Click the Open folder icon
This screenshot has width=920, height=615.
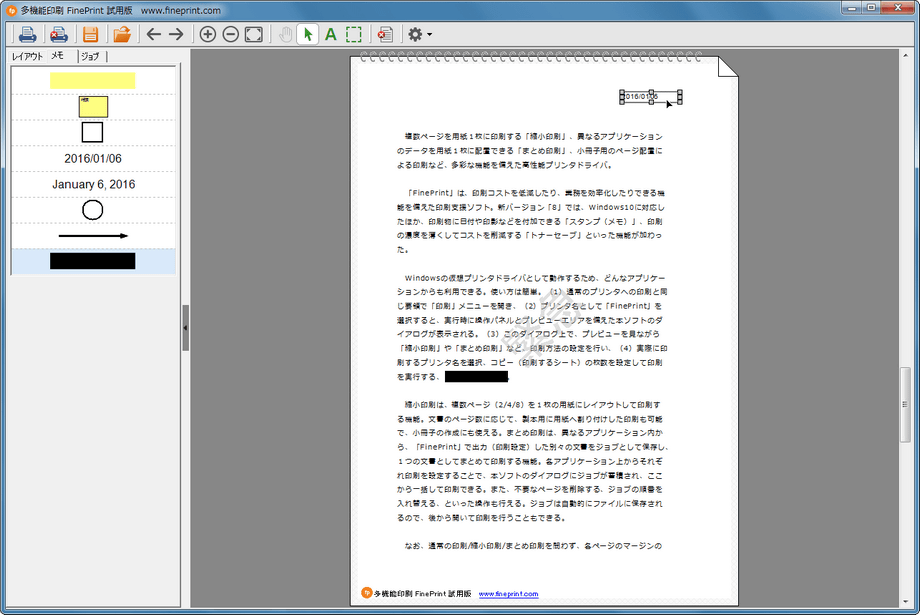(x=122, y=35)
